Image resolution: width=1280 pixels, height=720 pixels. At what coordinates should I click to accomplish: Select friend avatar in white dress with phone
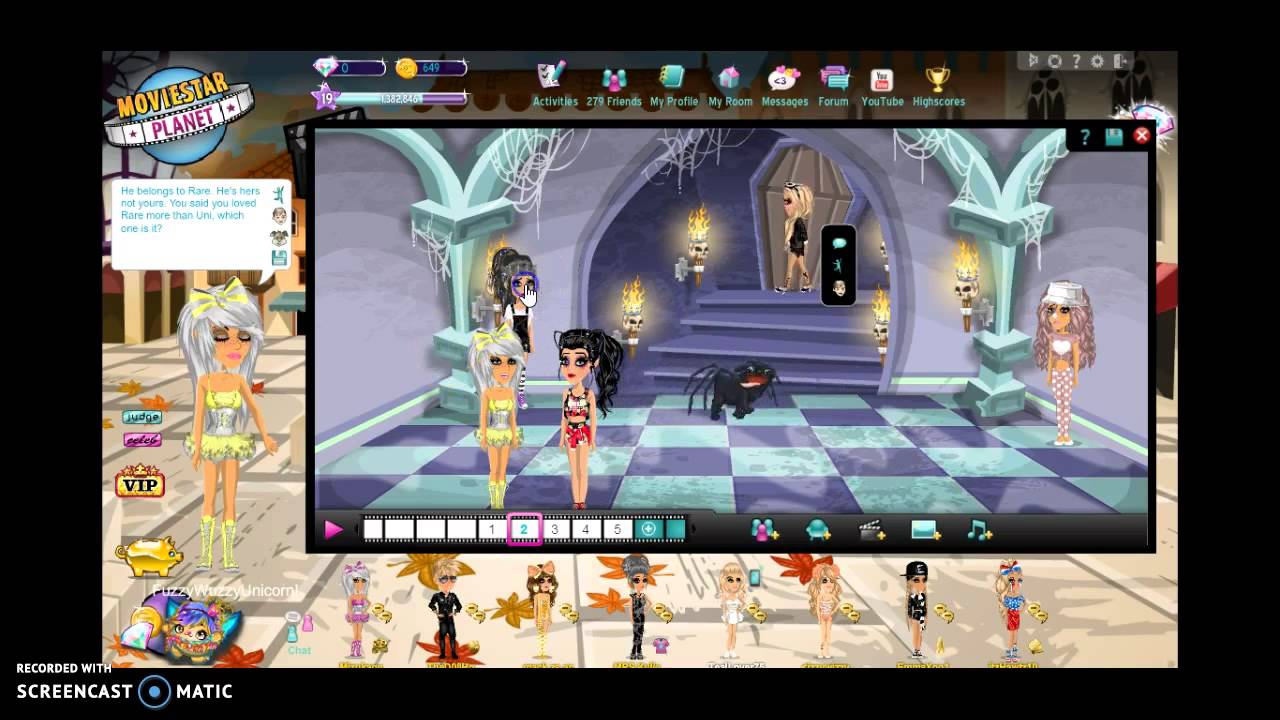coord(732,609)
